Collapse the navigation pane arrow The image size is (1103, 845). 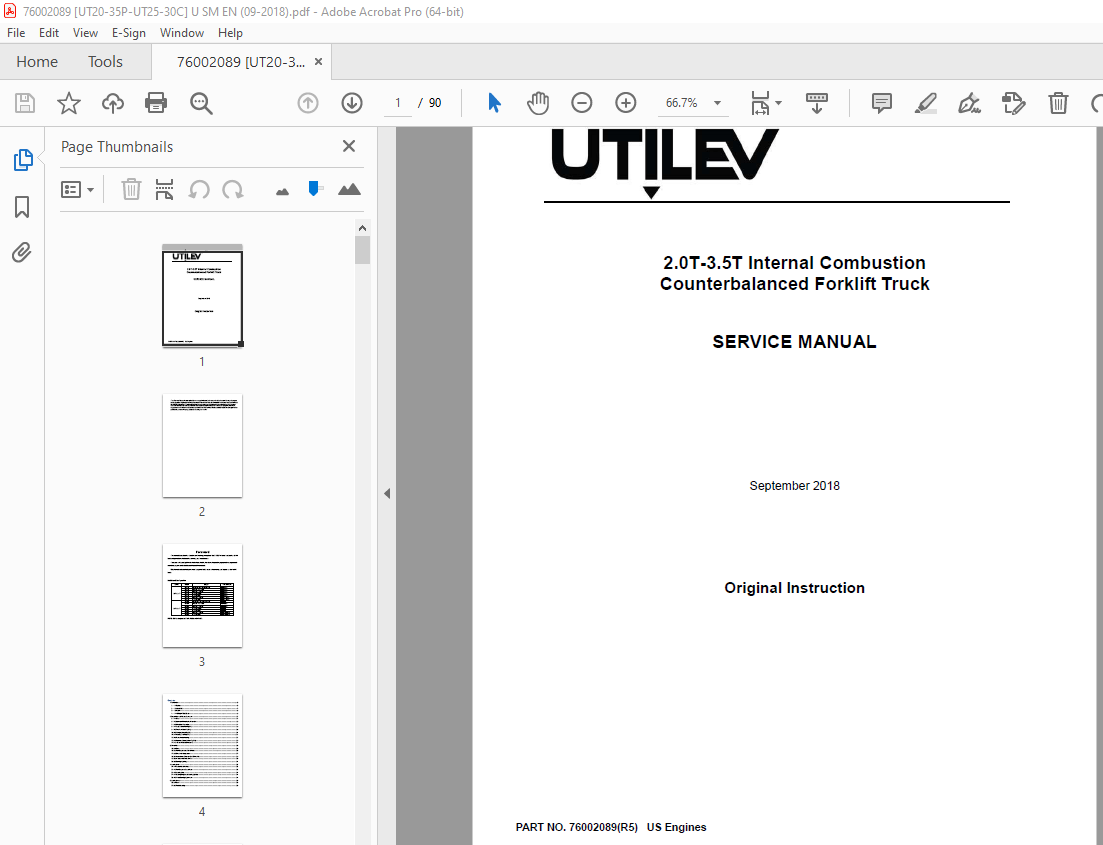click(387, 493)
